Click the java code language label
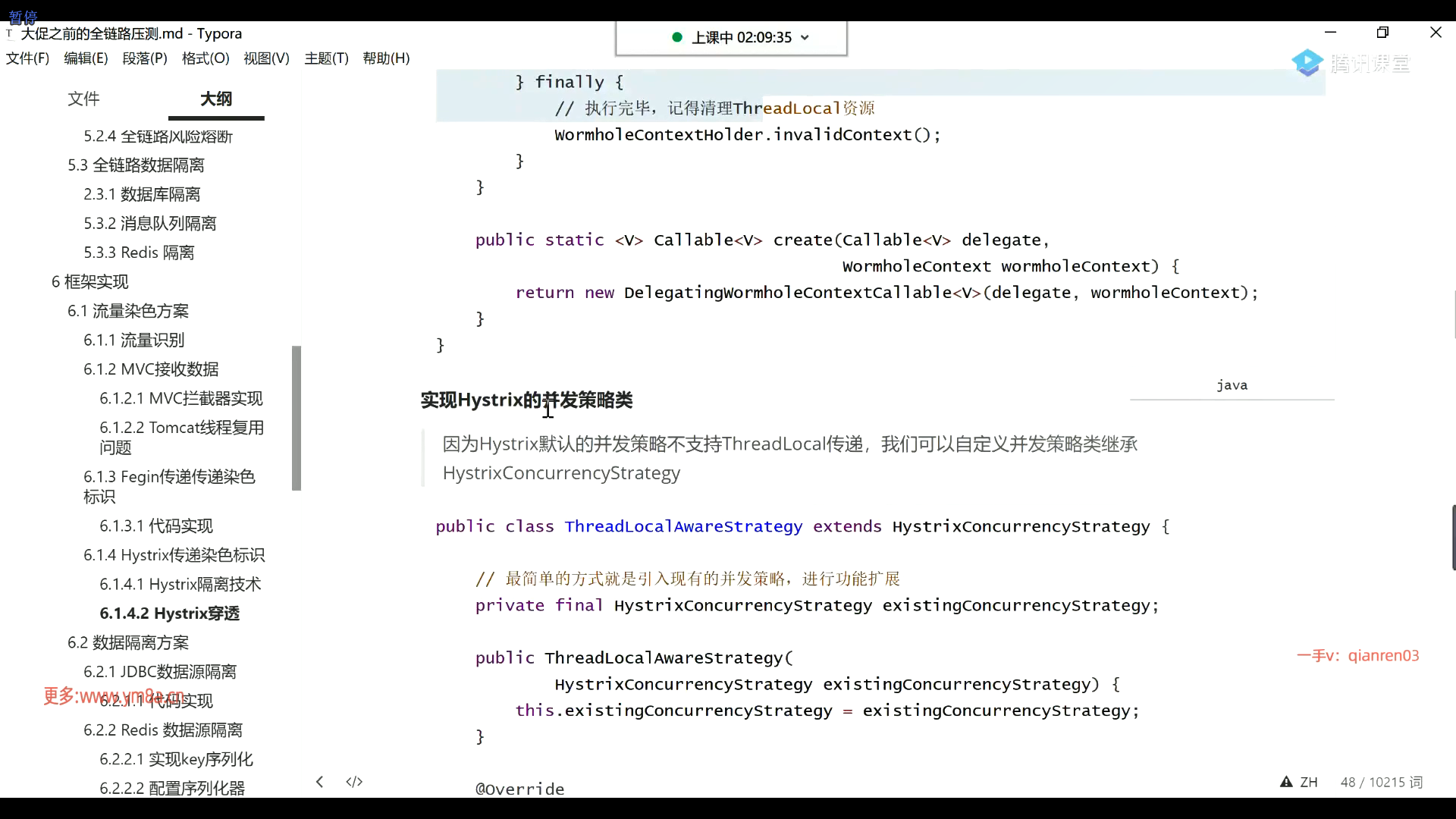 (1232, 385)
